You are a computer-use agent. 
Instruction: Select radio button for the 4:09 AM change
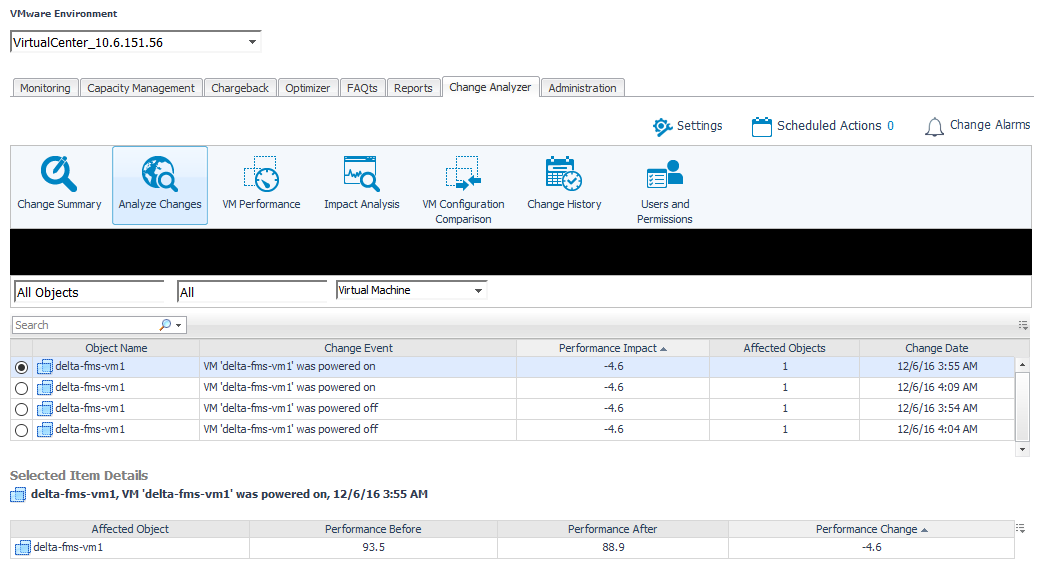pos(21,388)
